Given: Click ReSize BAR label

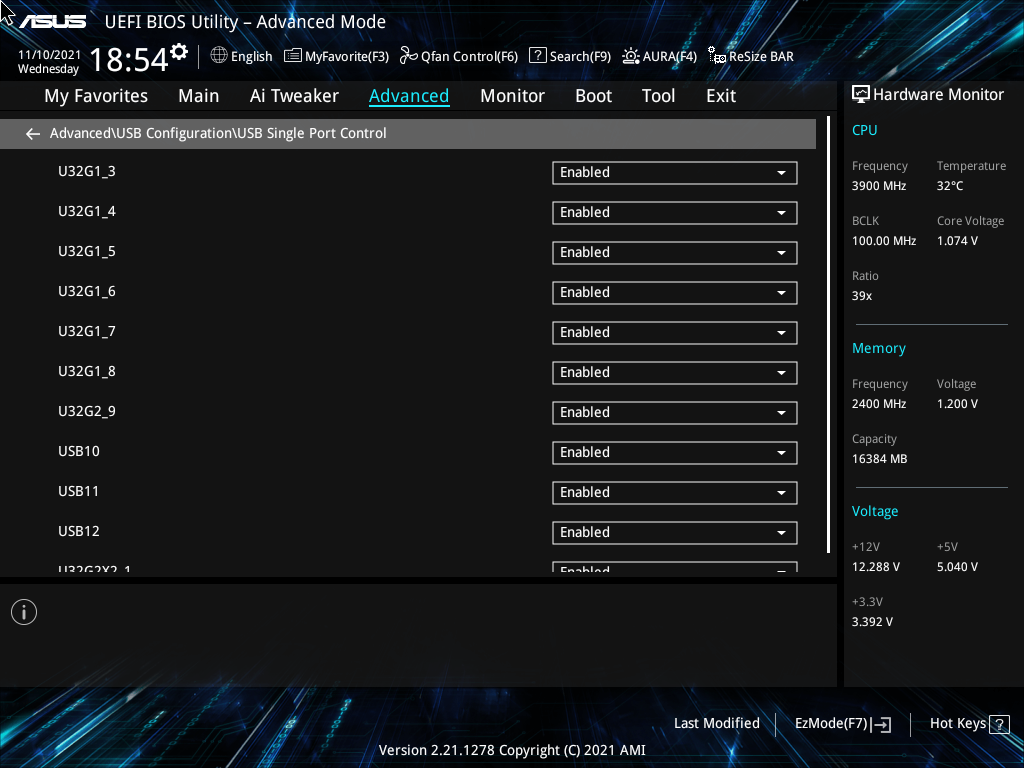Looking at the screenshot, I should (x=761, y=56).
